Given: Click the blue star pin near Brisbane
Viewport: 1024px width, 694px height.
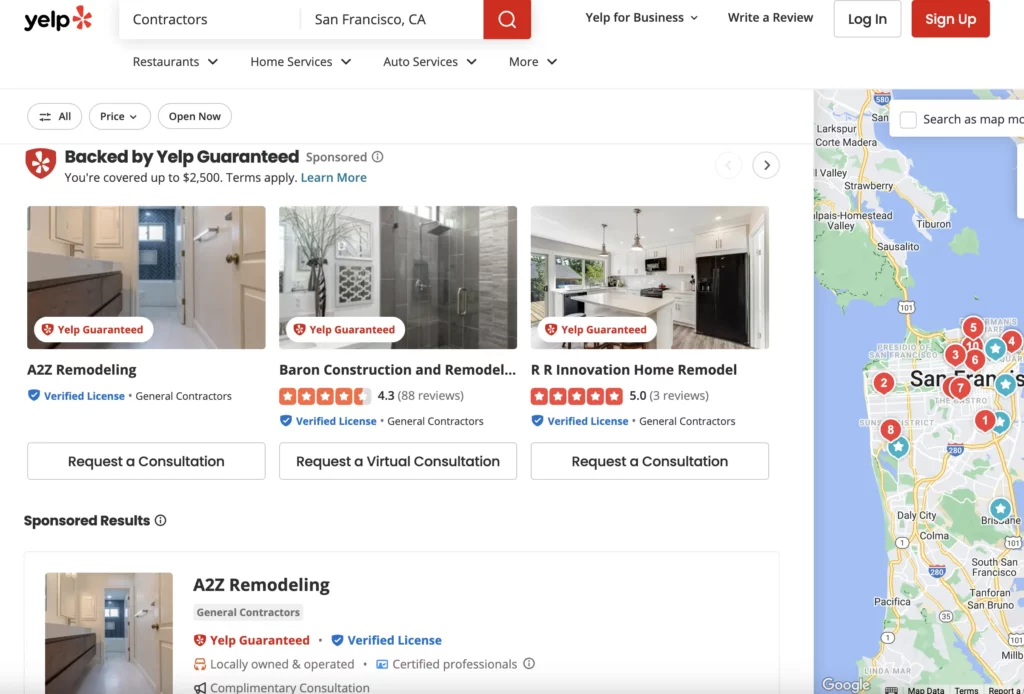Looking at the screenshot, I should tap(1000, 509).
